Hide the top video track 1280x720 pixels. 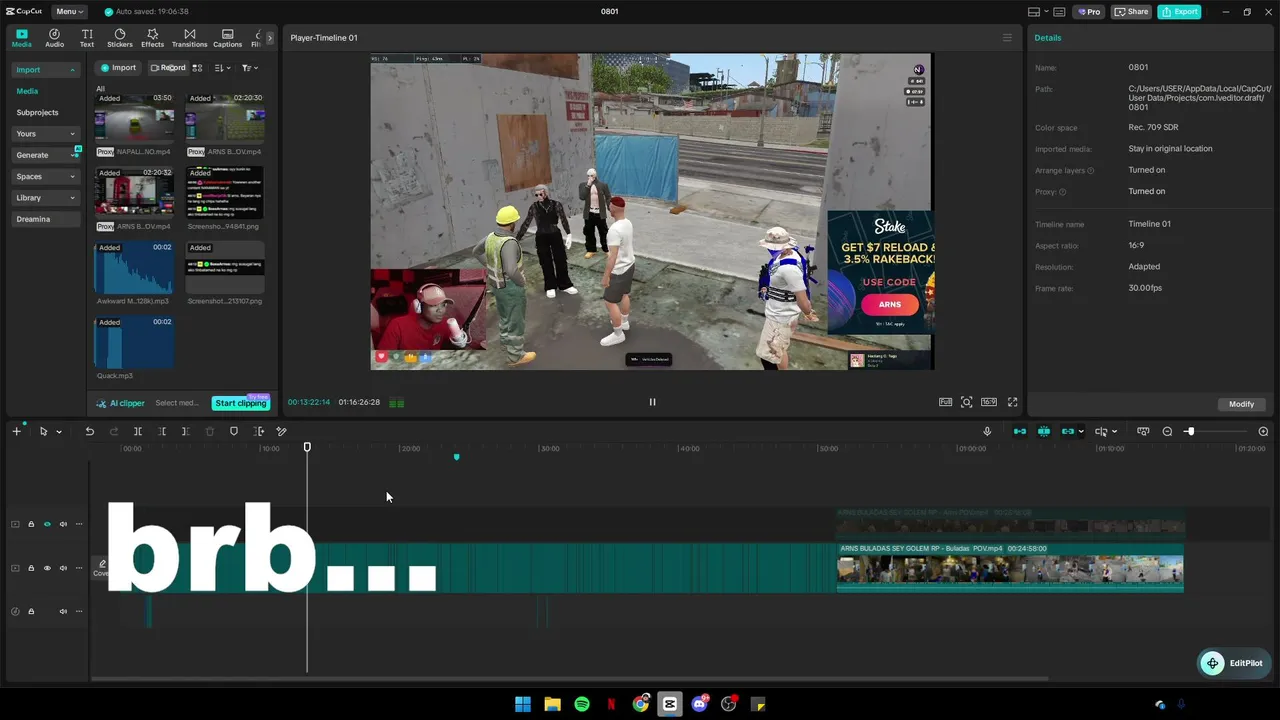pos(47,524)
